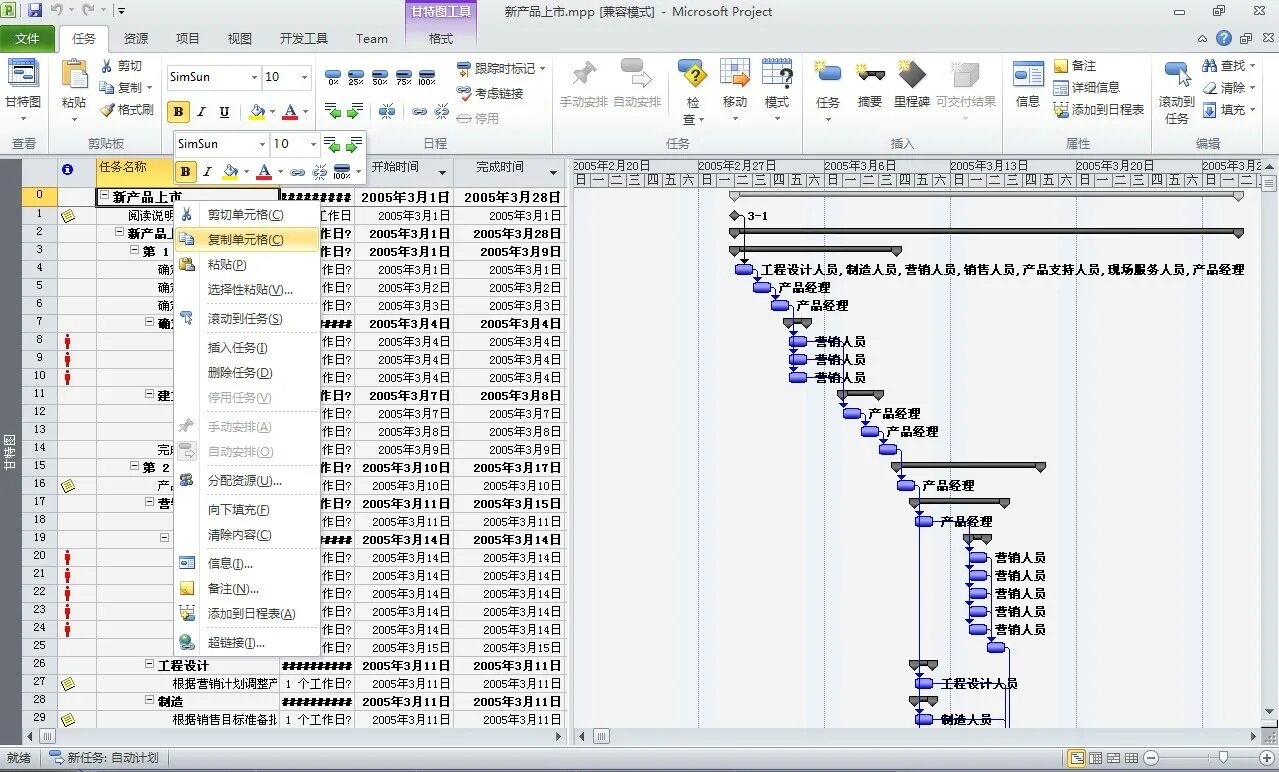Open the 文件 (File) tab
The width and height of the screenshot is (1279, 772).
(x=28, y=39)
